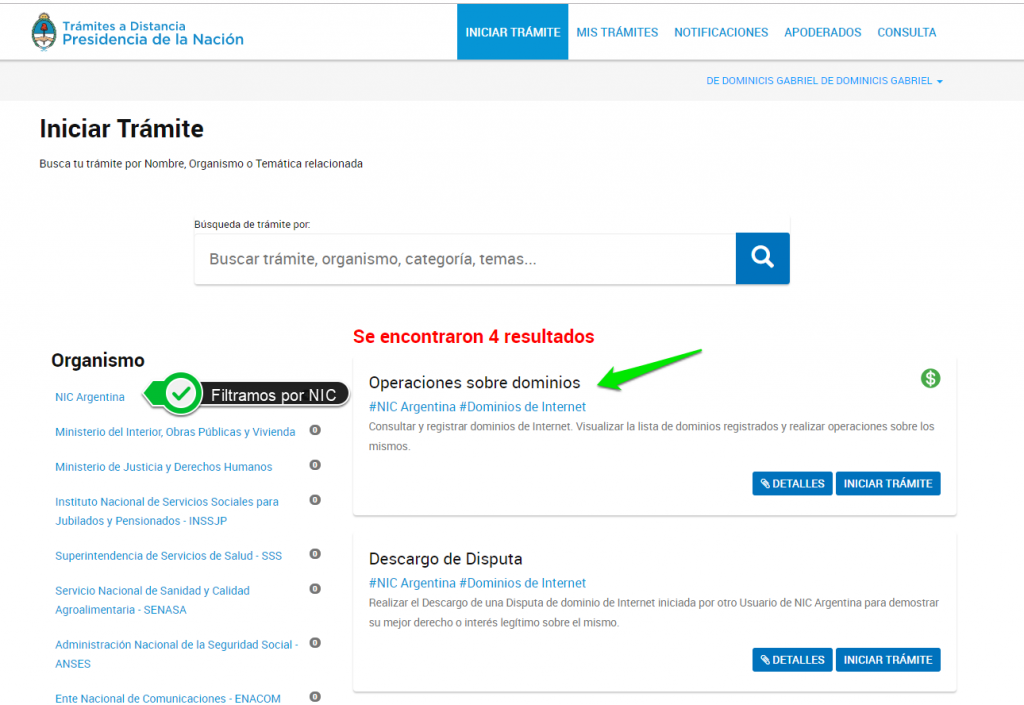The width and height of the screenshot is (1024, 705).
Task: Click the 'Realizar el Descargo de una Disputa' description
Action: coord(654,612)
